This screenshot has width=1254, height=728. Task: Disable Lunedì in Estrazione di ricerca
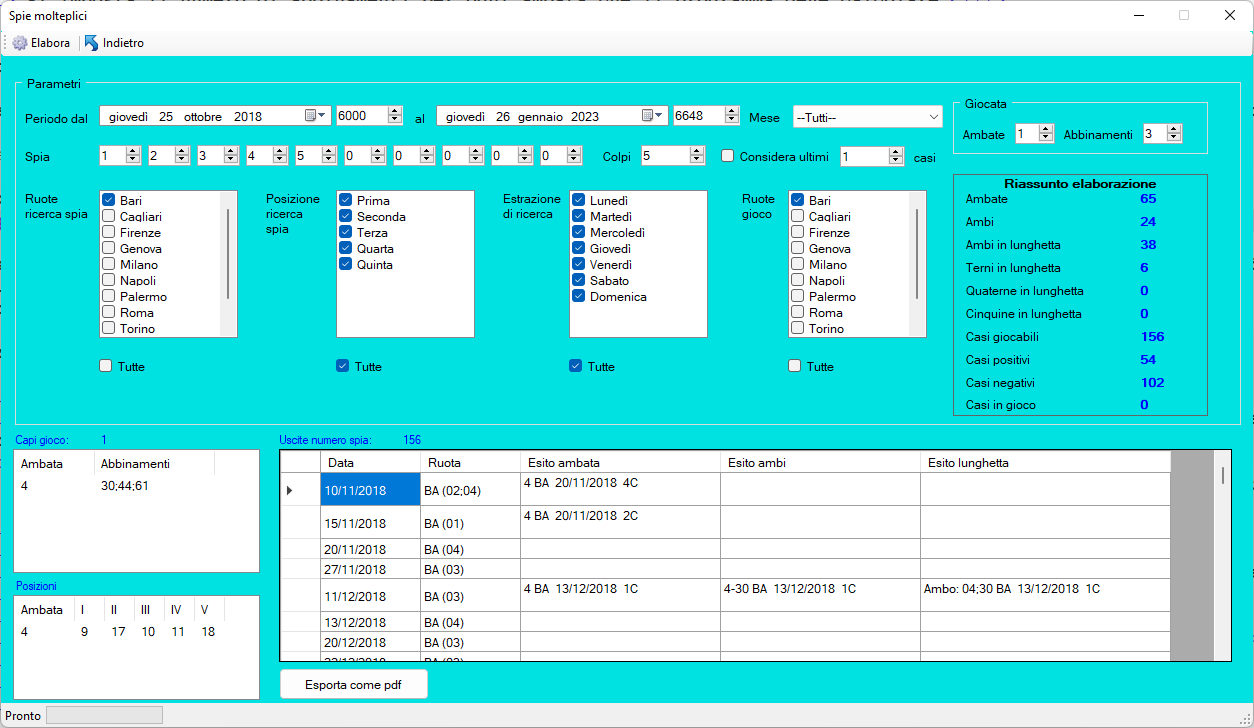click(579, 200)
